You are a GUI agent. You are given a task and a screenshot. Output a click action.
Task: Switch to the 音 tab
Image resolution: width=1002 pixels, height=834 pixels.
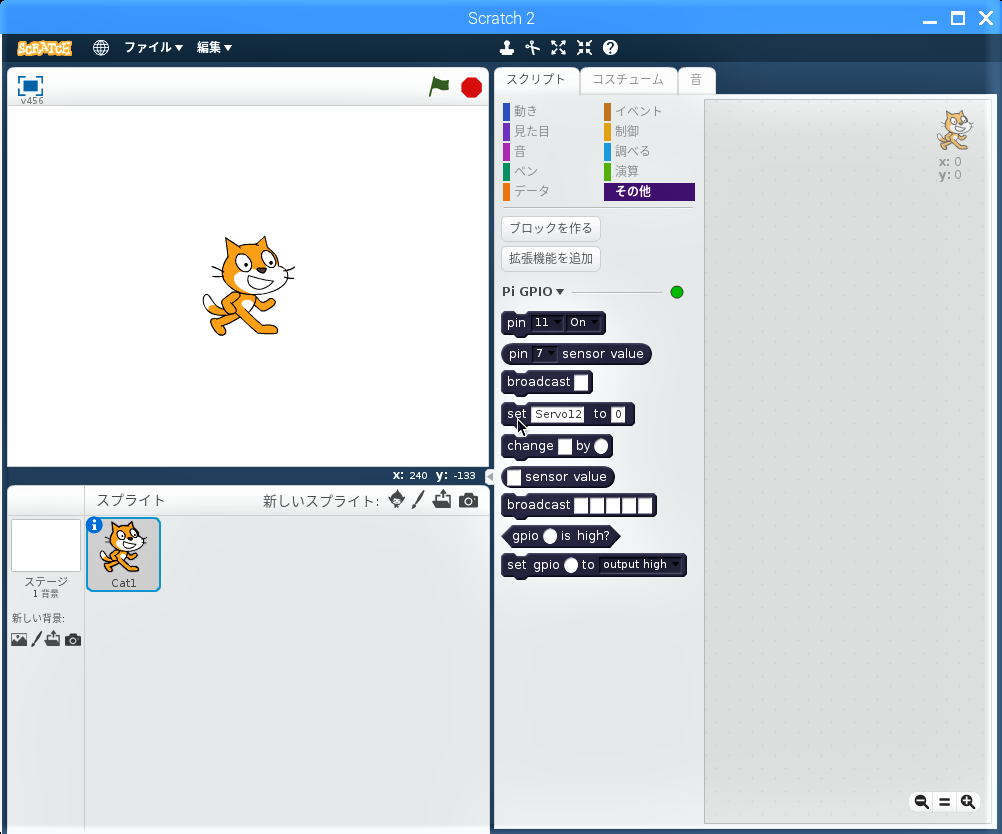click(697, 81)
